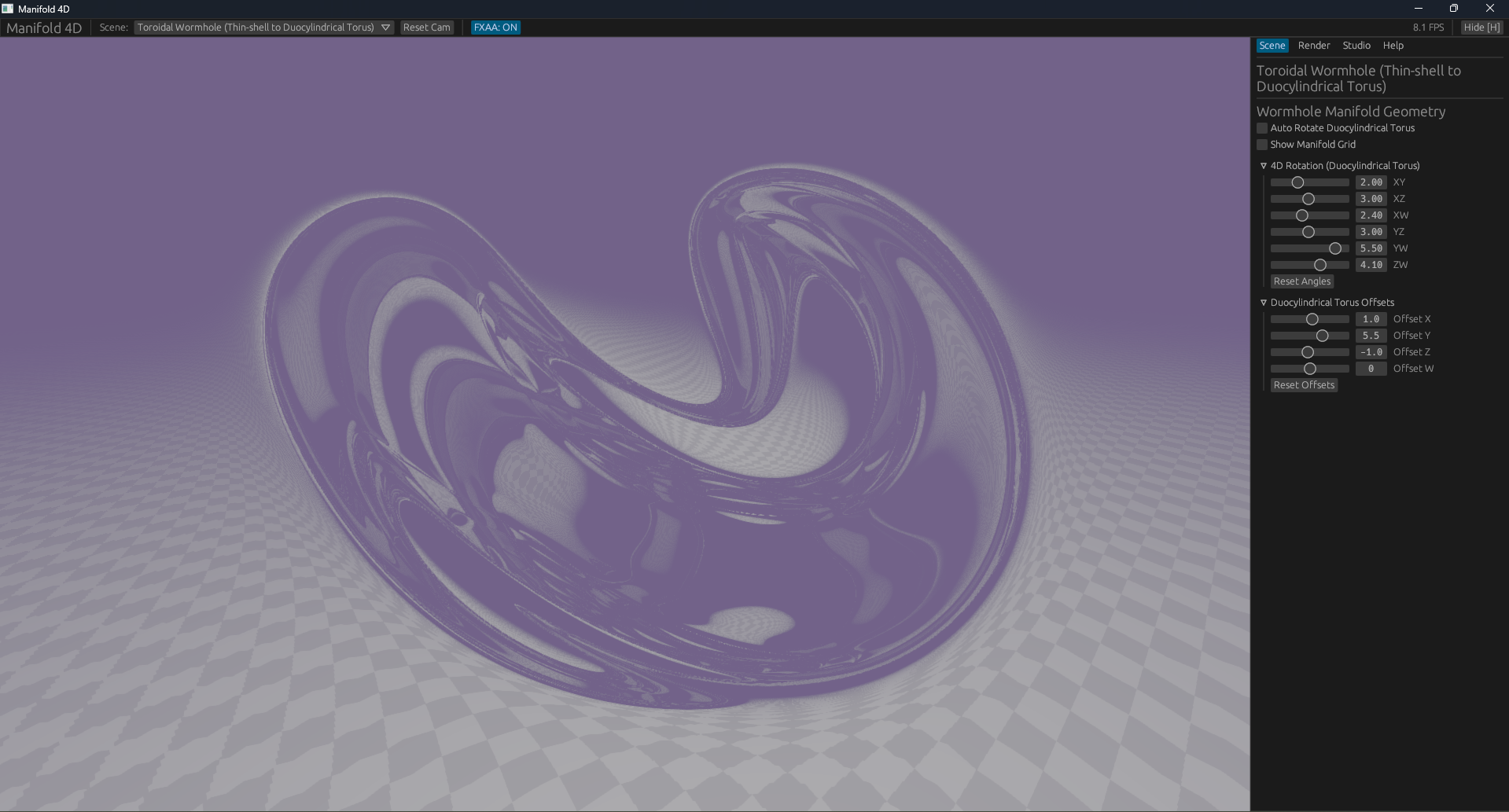Click the Reset Cam button
1509x812 pixels.
point(427,28)
